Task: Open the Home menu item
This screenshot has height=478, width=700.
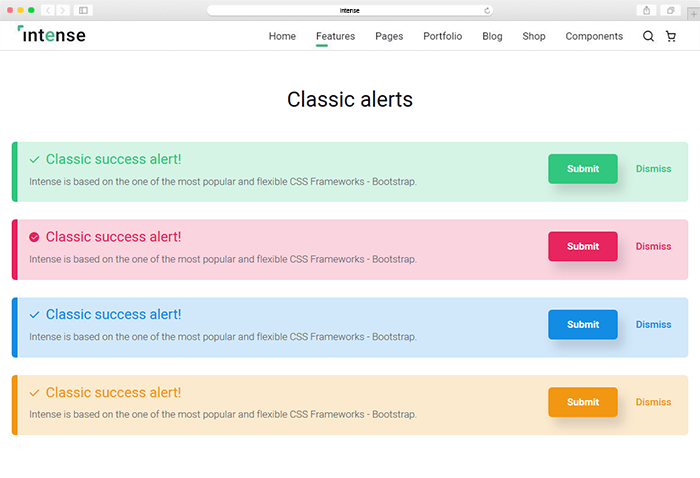Action: point(282,37)
